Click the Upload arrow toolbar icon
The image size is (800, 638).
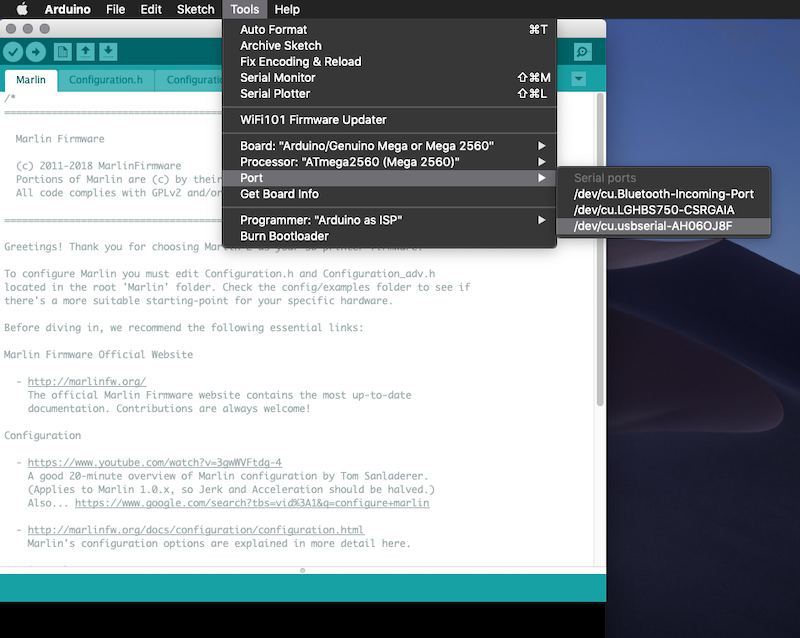[36, 52]
